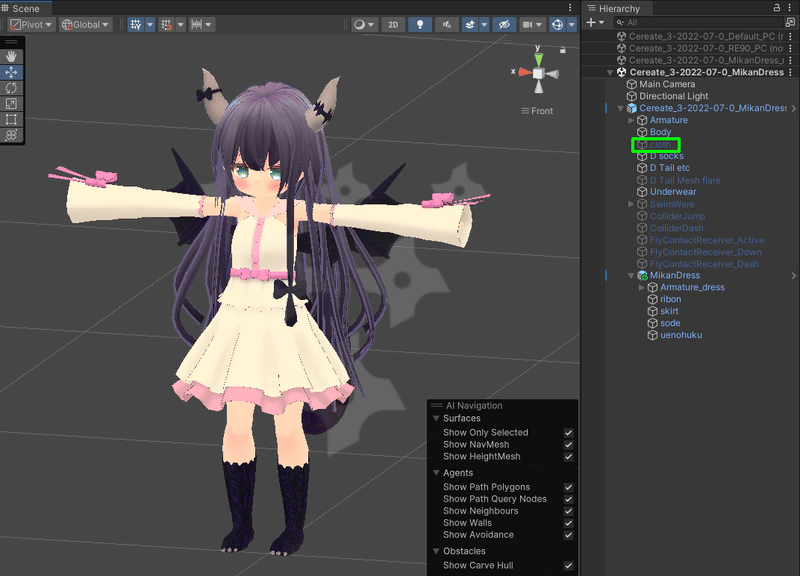800x576 pixels.
Task: Select the Rotate tool
Action: [x=11, y=88]
